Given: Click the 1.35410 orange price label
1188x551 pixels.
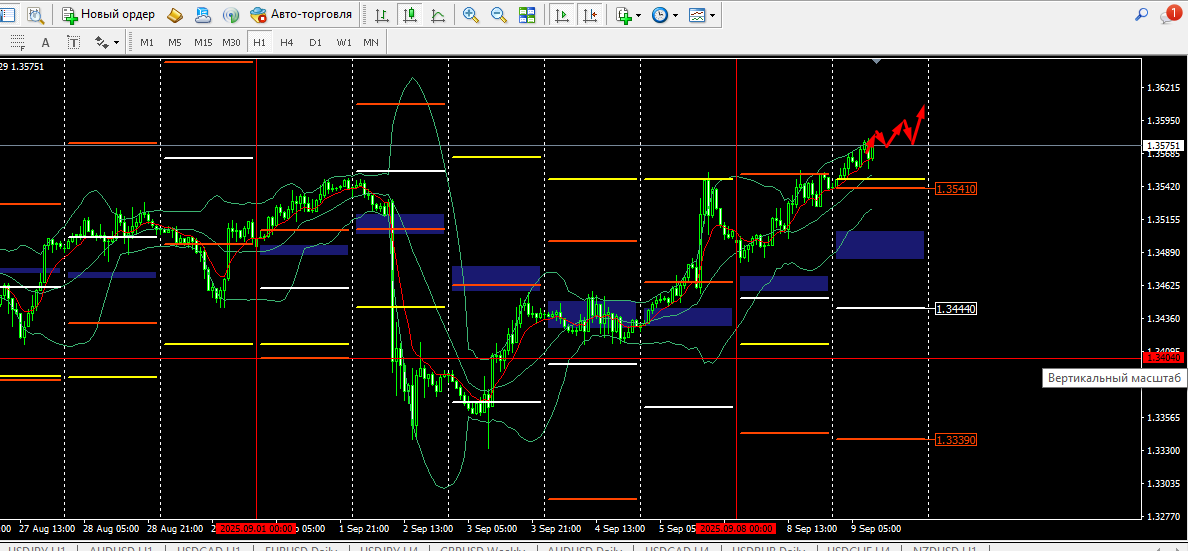Looking at the screenshot, I should 956,188.
